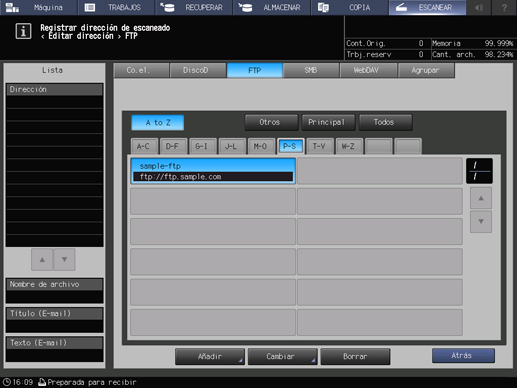Go back with the Atrás button

(463, 356)
